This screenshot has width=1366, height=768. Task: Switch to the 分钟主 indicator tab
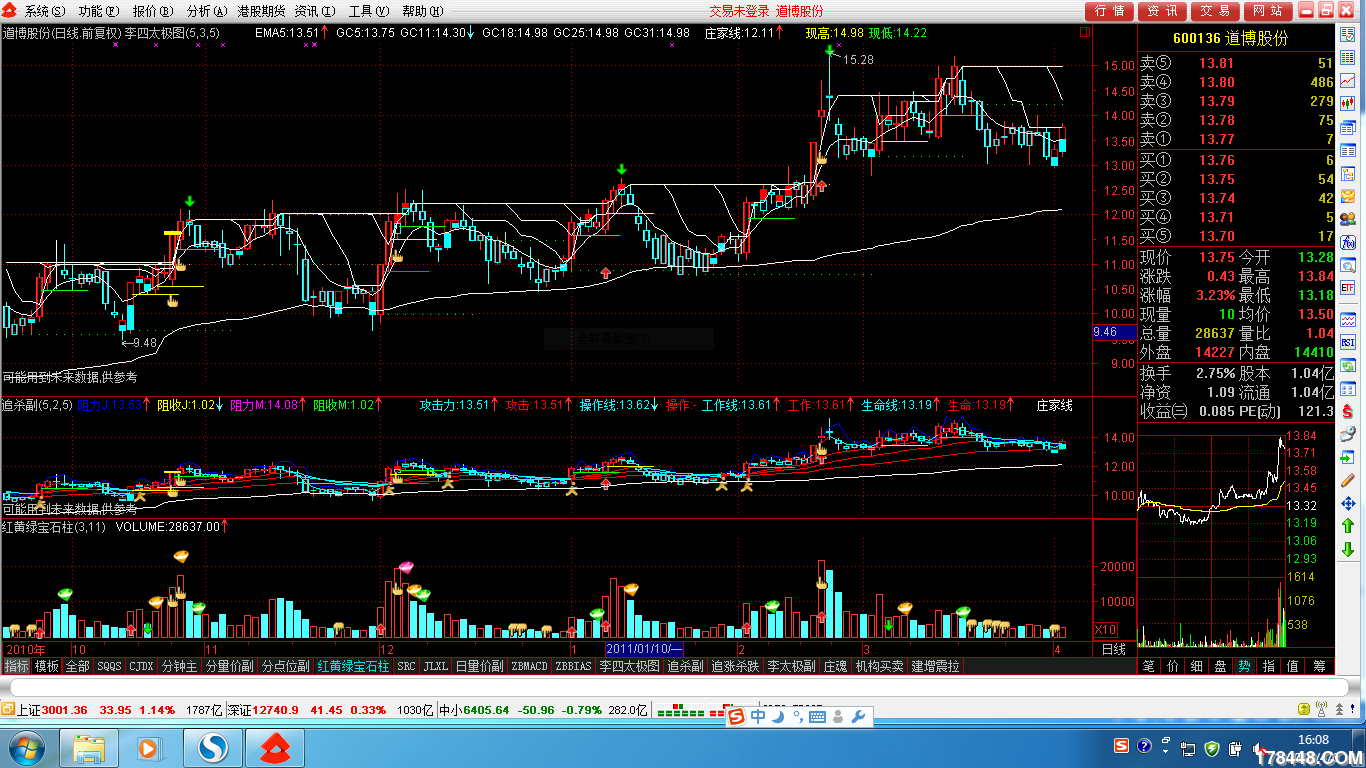(179, 666)
